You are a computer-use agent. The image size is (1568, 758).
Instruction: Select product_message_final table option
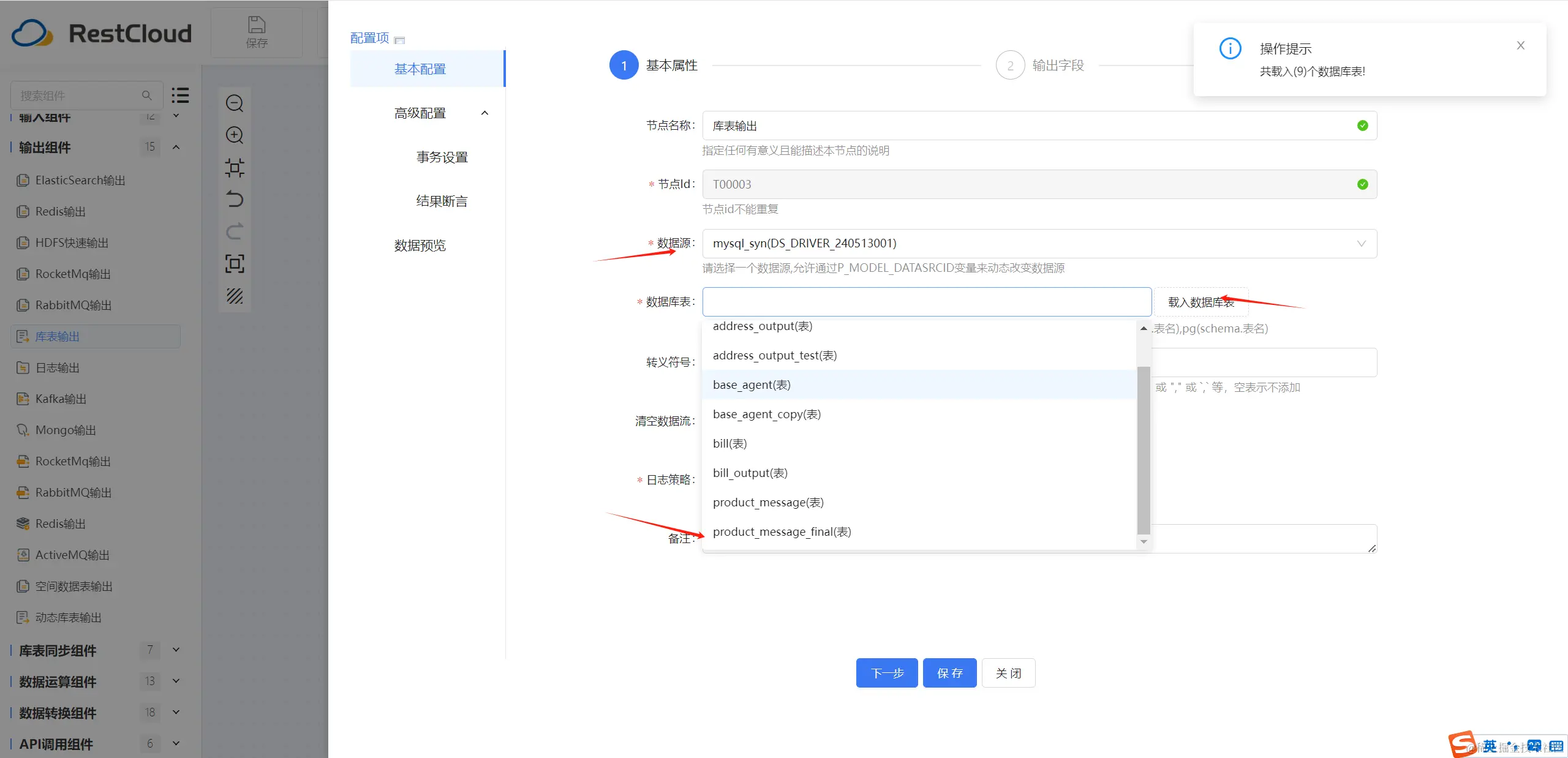(x=782, y=531)
